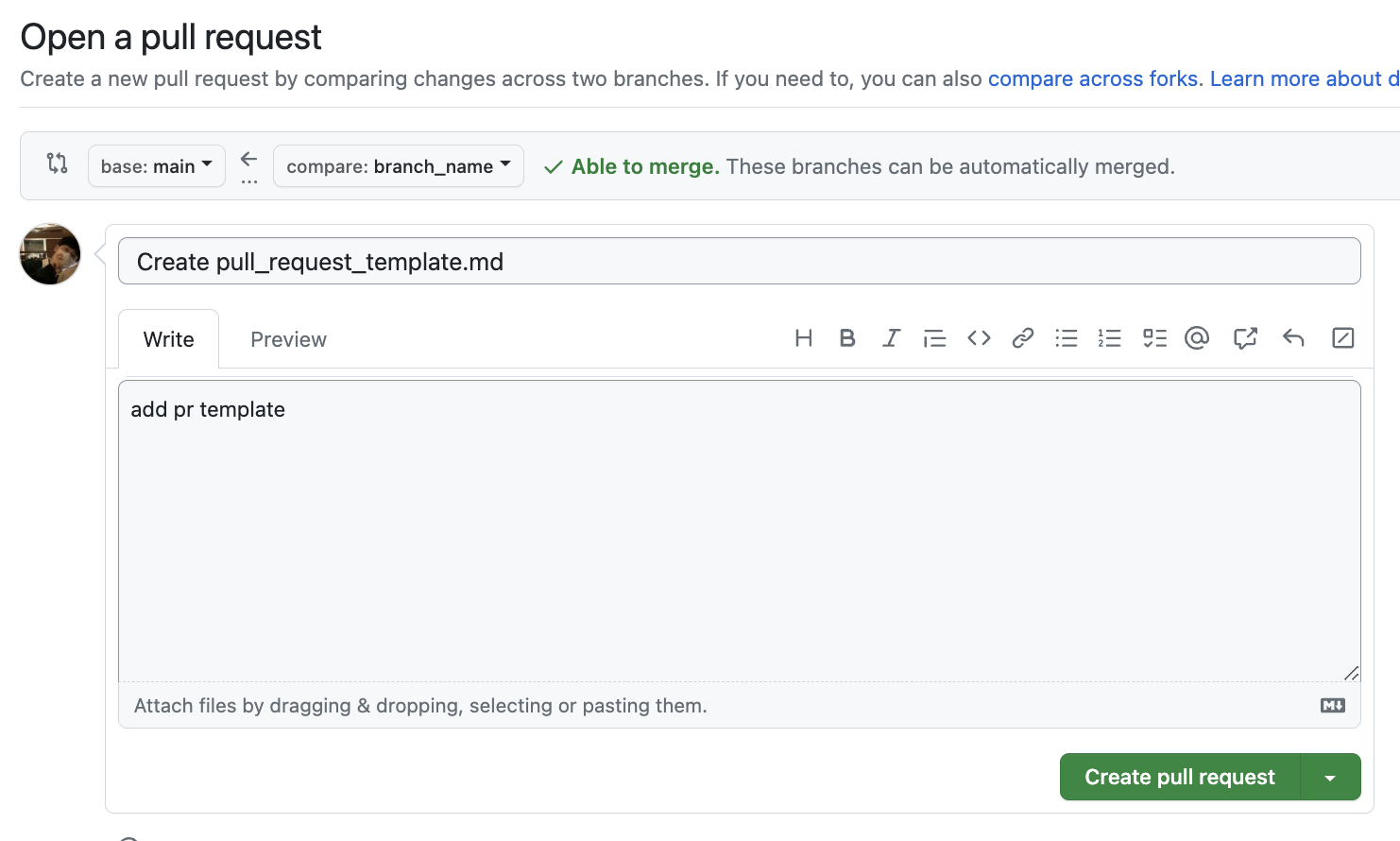
Task: Insert code formatting with the angle-brackets icon
Action: [979, 338]
